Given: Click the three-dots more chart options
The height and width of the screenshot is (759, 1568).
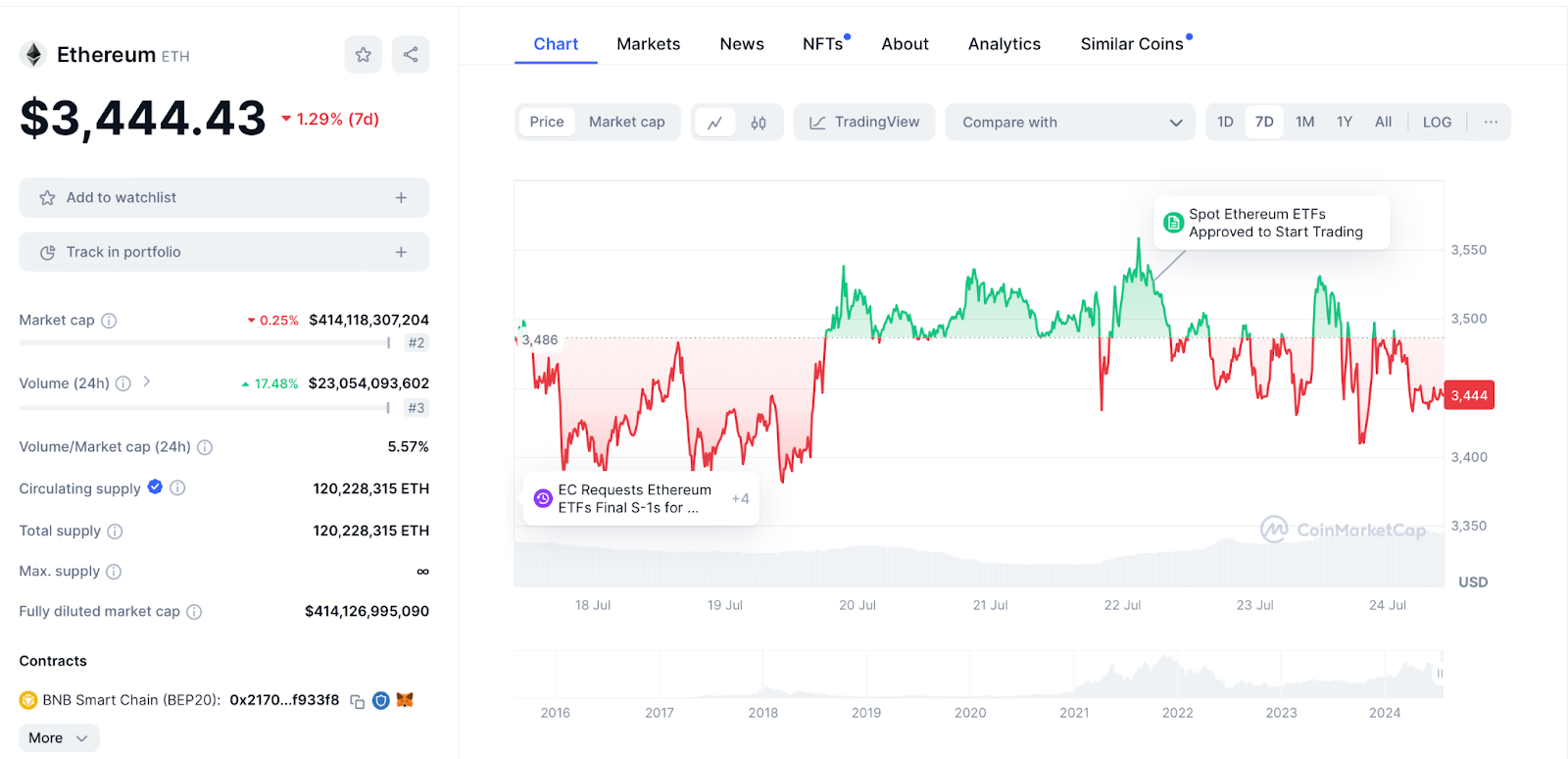Looking at the screenshot, I should click(1491, 122).
